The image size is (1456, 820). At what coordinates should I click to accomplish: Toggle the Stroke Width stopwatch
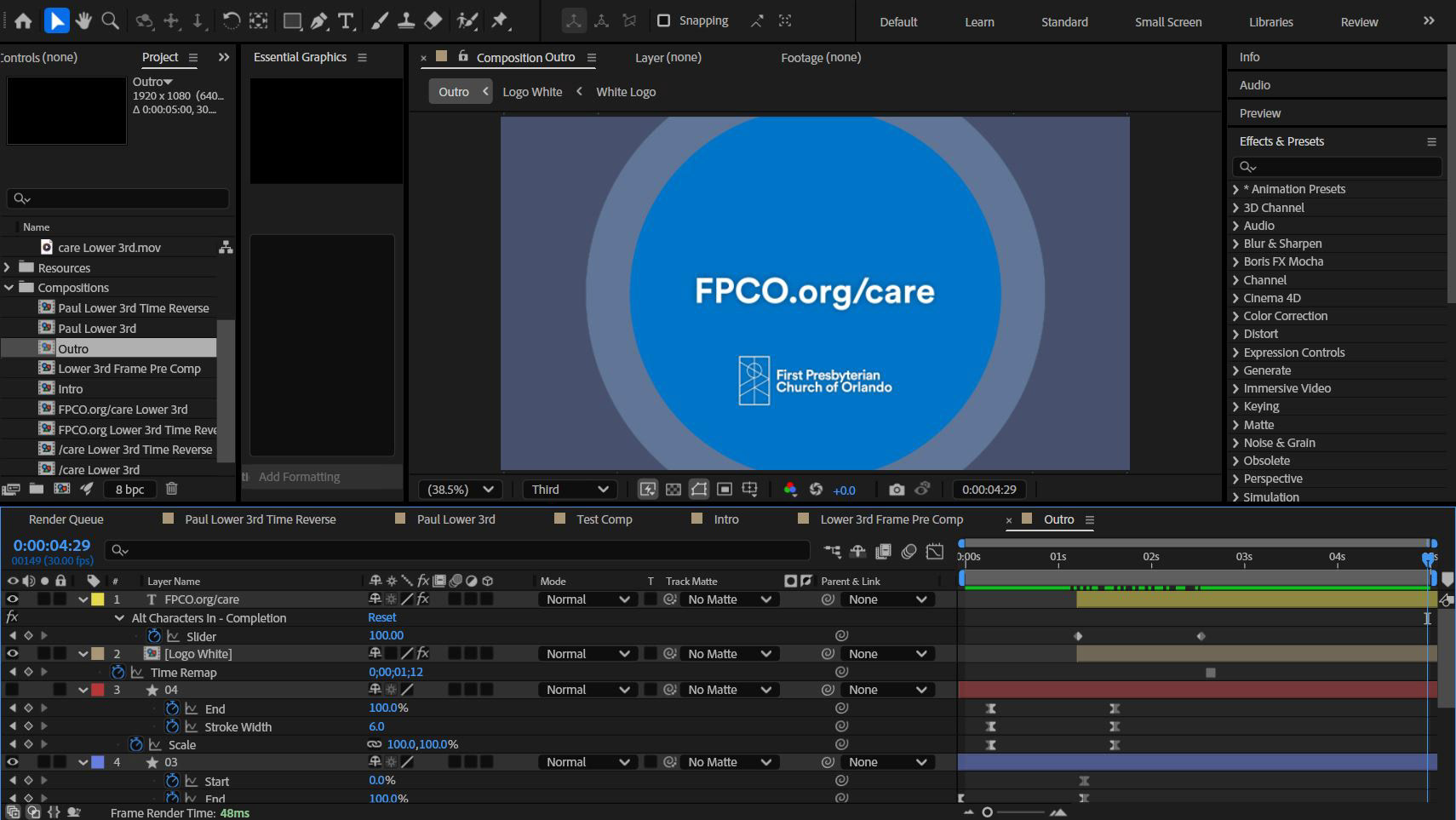click(172, 726)
